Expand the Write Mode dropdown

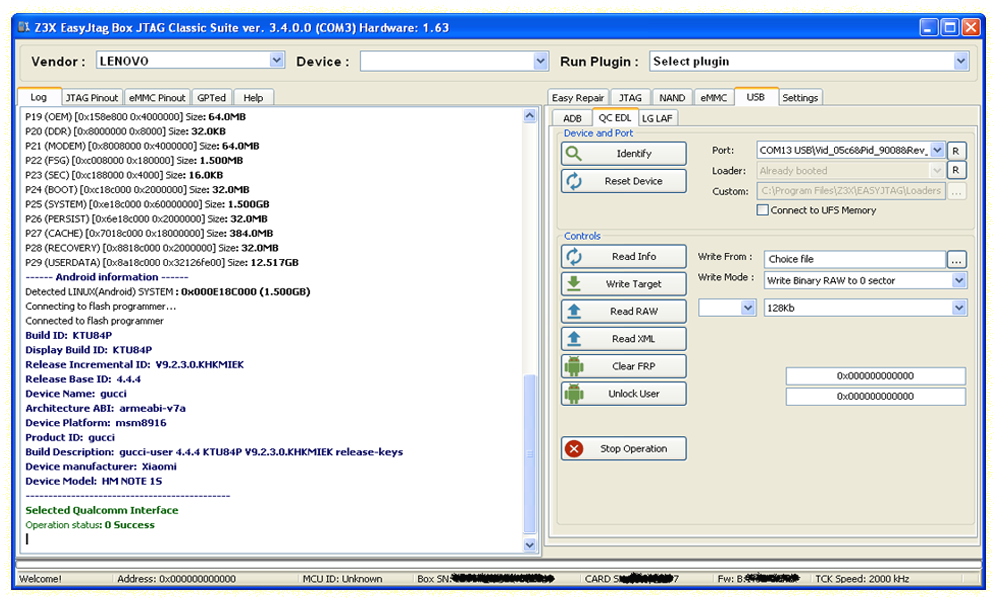pos(959,281)
